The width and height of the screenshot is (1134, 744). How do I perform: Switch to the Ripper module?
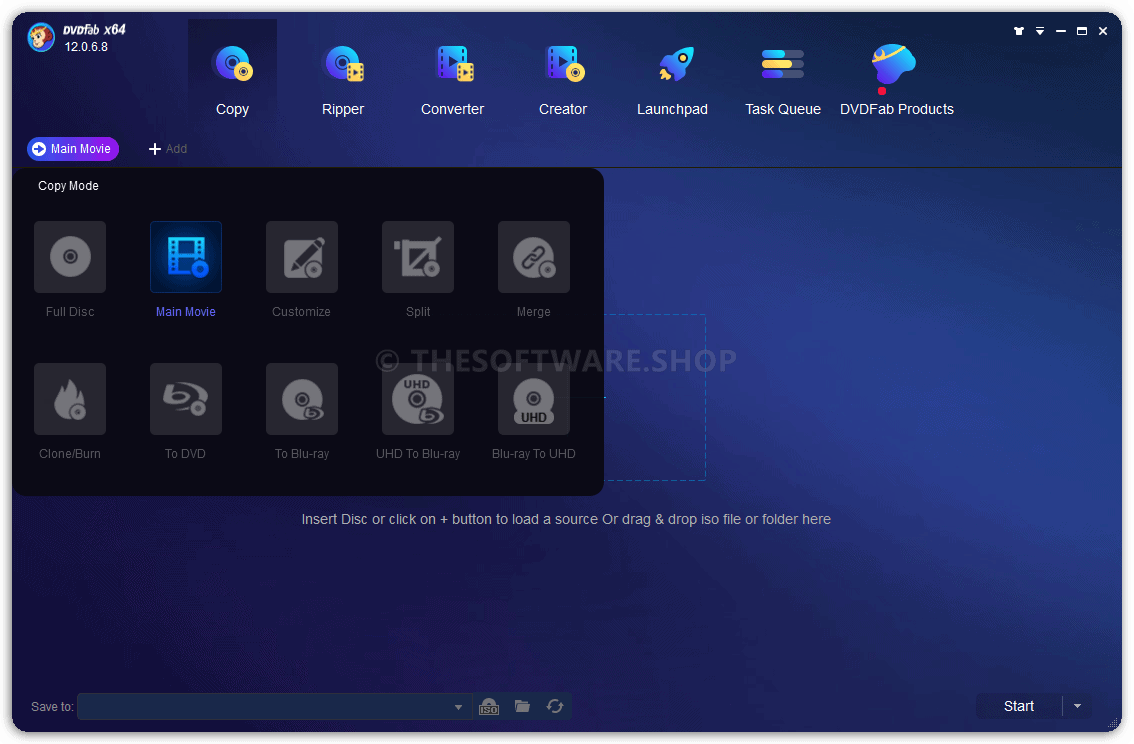343,80
